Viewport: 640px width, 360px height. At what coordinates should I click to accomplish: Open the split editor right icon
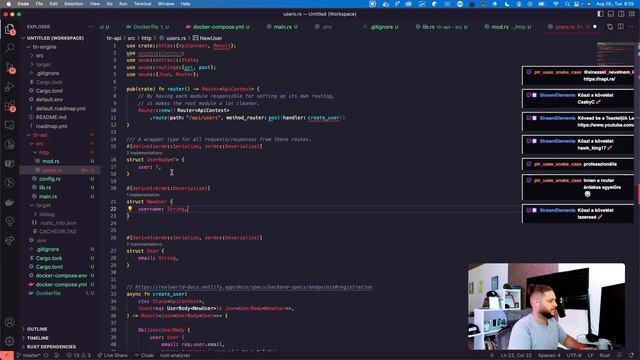click(620, 27)
